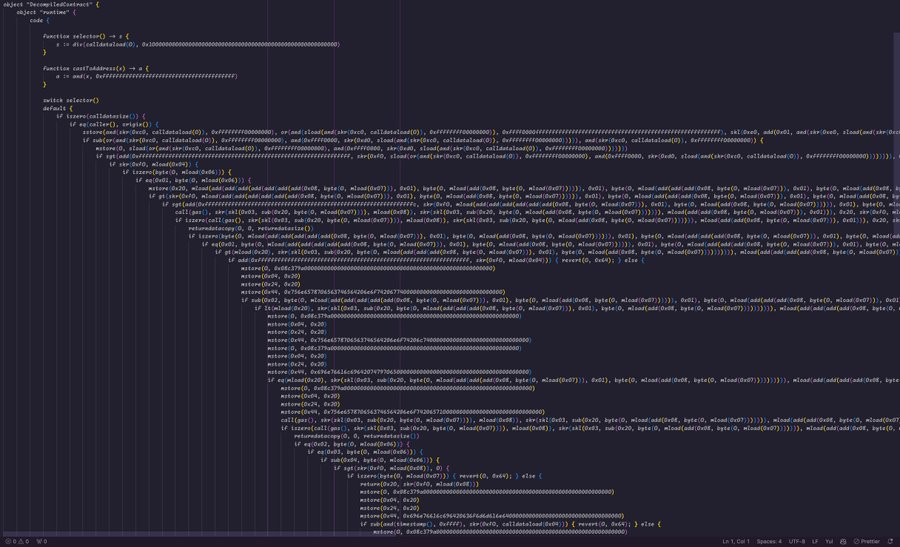The width and height of the screenshot is (900, 547).
Task: Click the line object "runtime" {
Action: click(46, 12)
